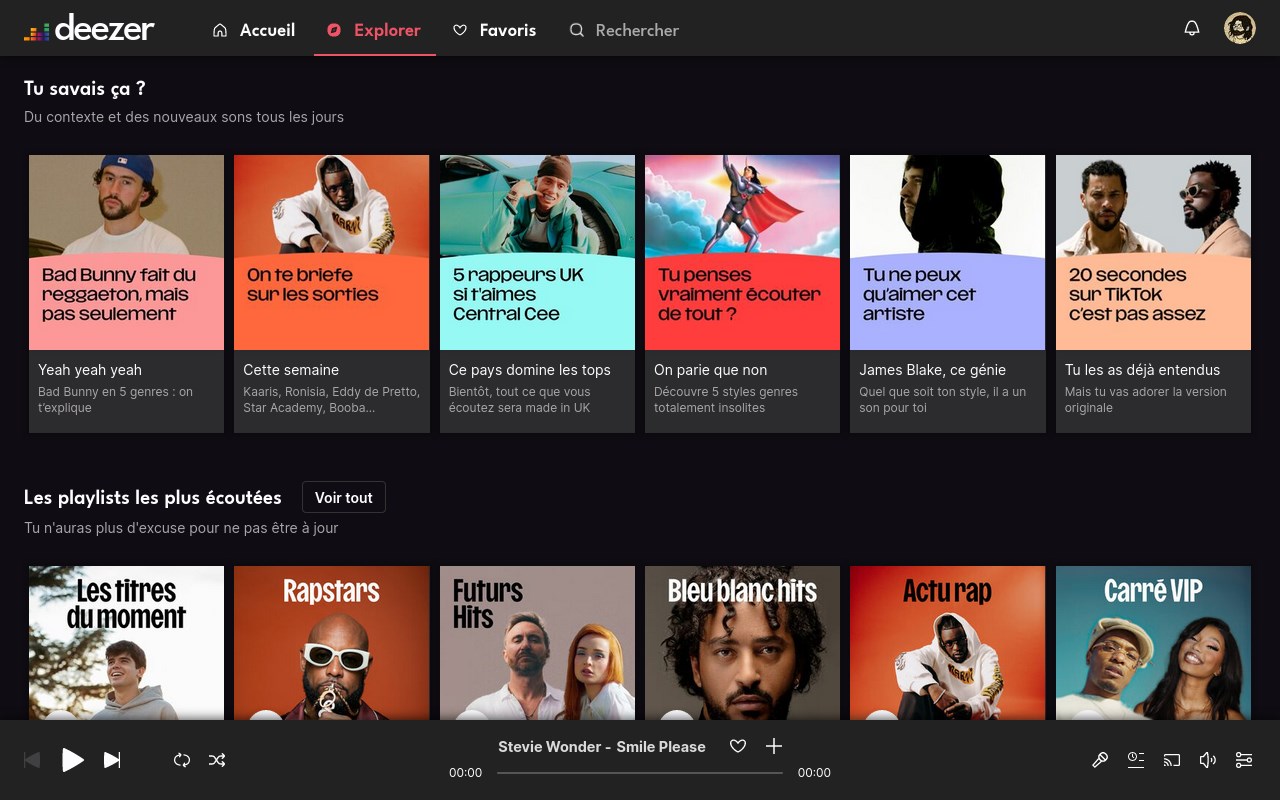Open the Tu penses vraiment écouter card

point(742,252)
